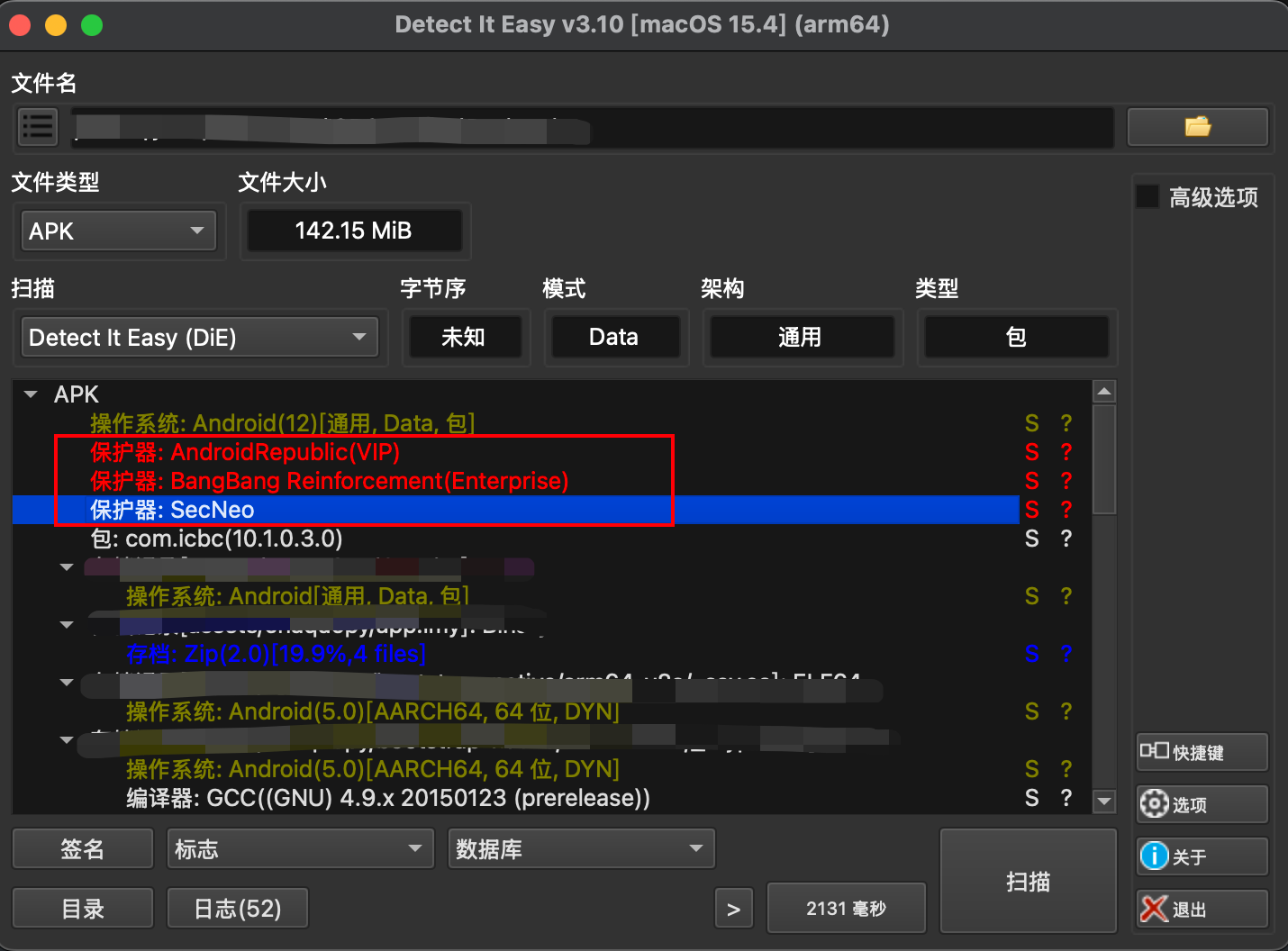Screen dimensions: 1288x951
Task: Click the scrollbar down arrow of results
Action: click(1104, 800)
